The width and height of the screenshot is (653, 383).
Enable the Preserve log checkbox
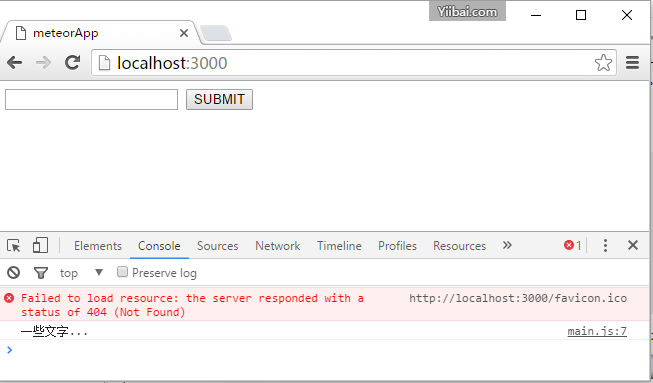tap(122, 272)
